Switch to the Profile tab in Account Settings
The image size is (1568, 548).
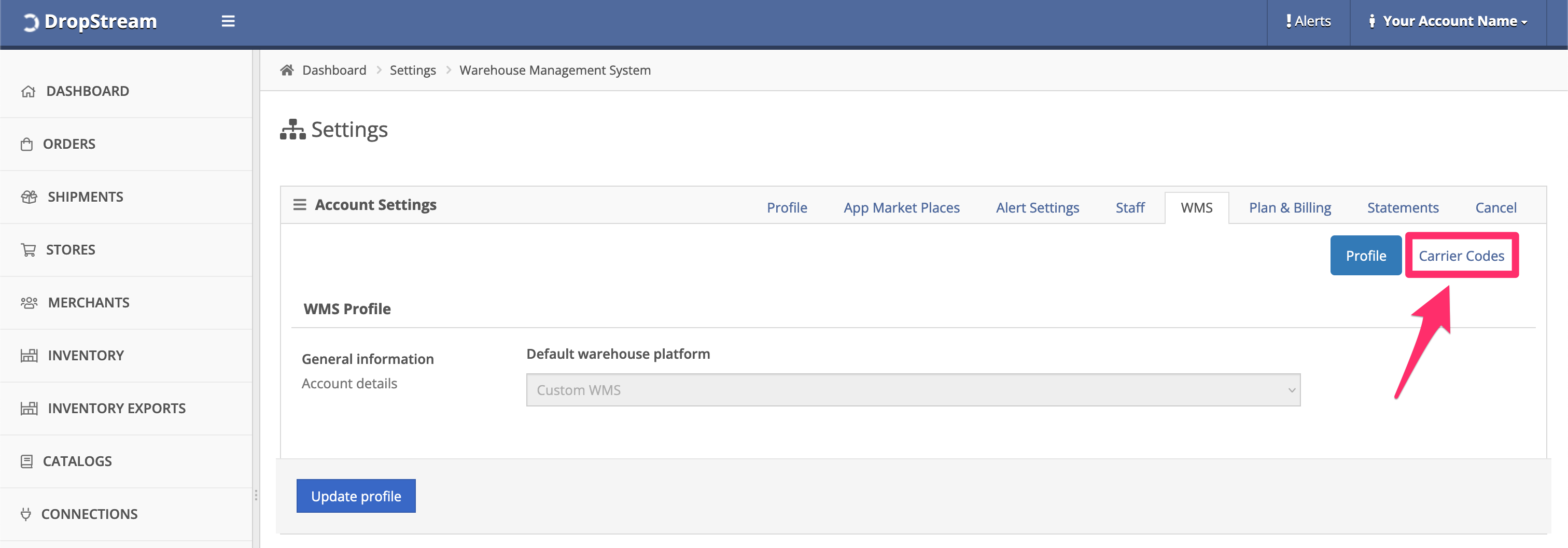click(x=787, y=207)
